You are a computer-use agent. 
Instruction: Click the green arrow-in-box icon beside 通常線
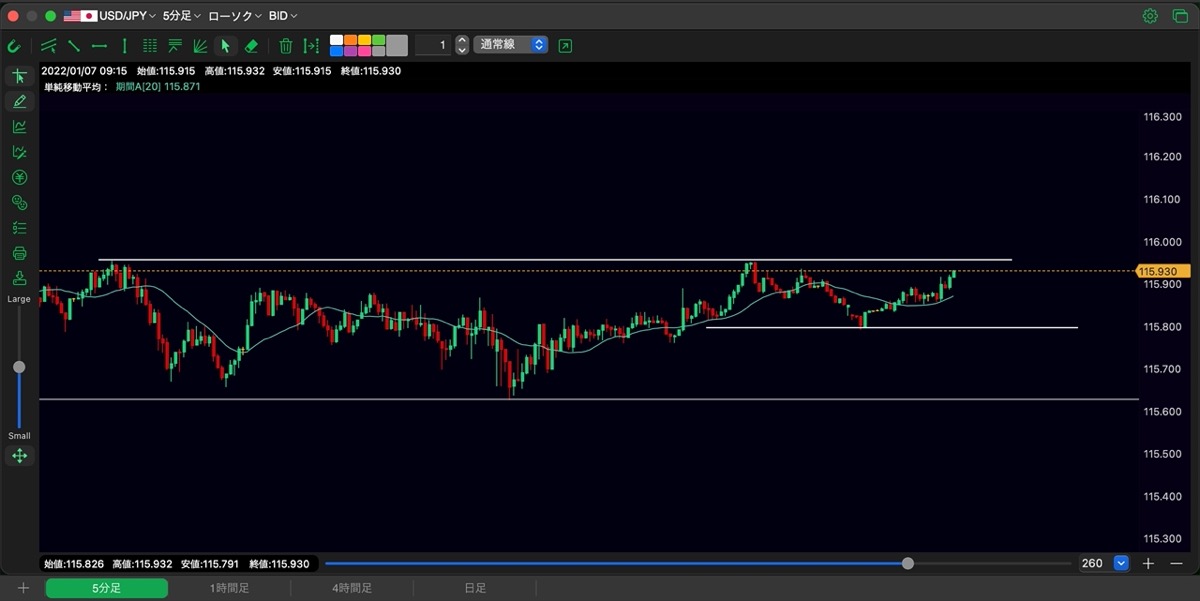[x=566, y=45]
